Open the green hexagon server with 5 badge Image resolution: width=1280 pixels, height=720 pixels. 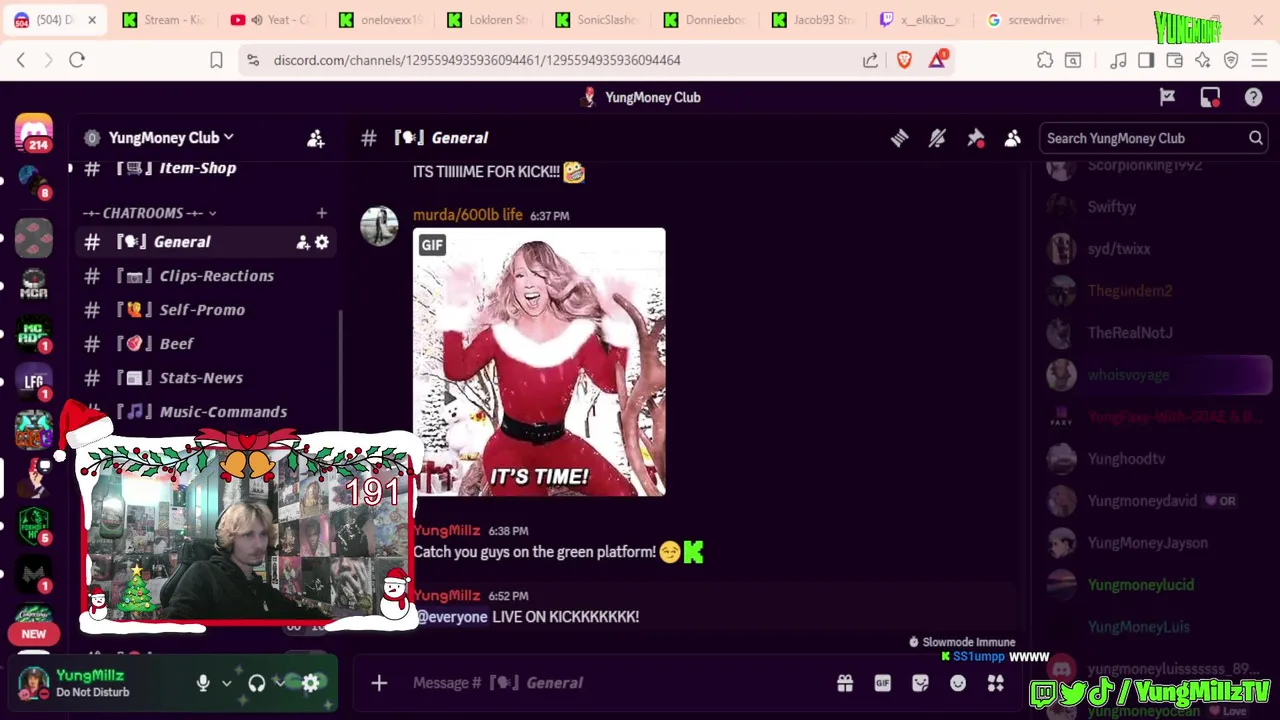(x=34, y=524)
